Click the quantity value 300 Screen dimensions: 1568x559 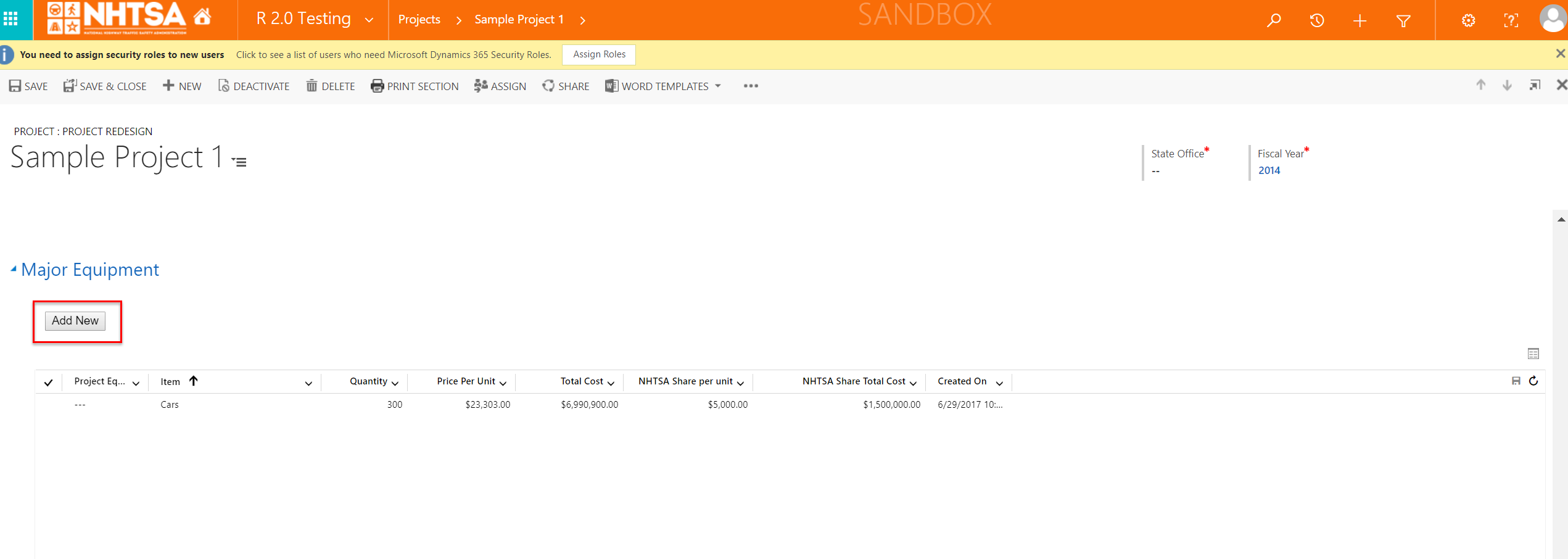click(395, 405)
